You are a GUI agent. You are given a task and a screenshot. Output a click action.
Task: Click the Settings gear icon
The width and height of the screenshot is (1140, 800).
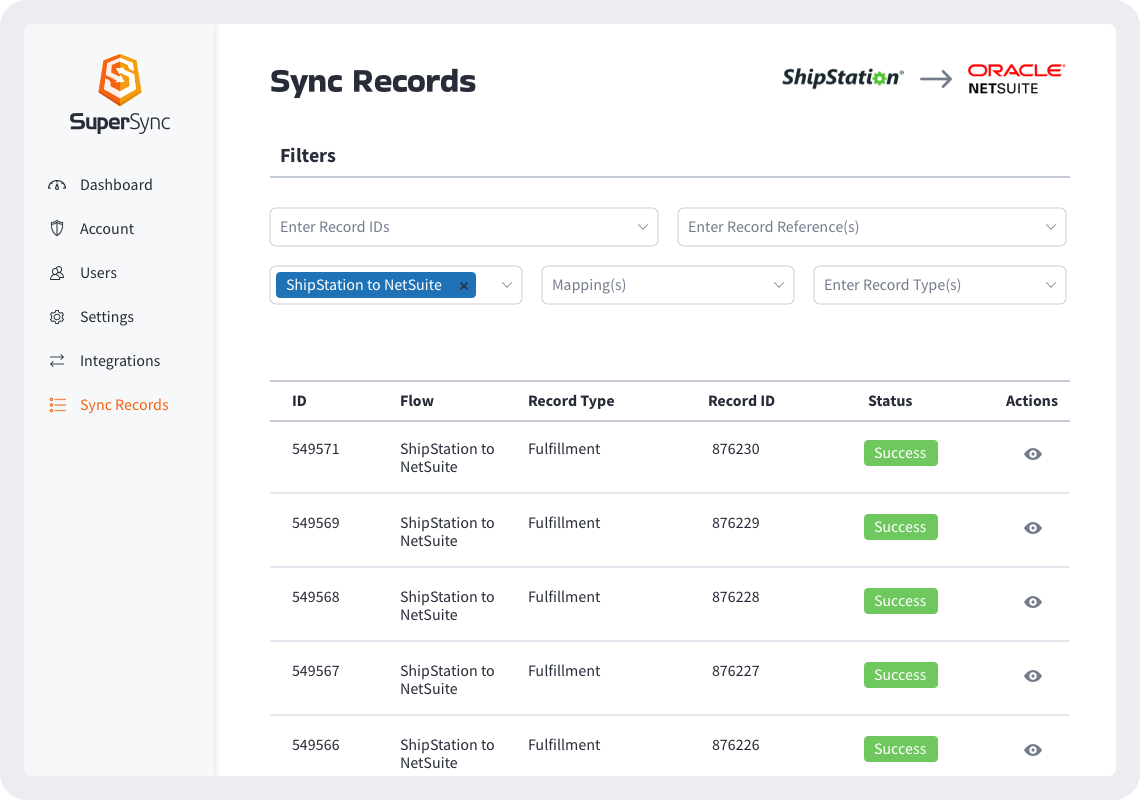[x=57, y=317]
